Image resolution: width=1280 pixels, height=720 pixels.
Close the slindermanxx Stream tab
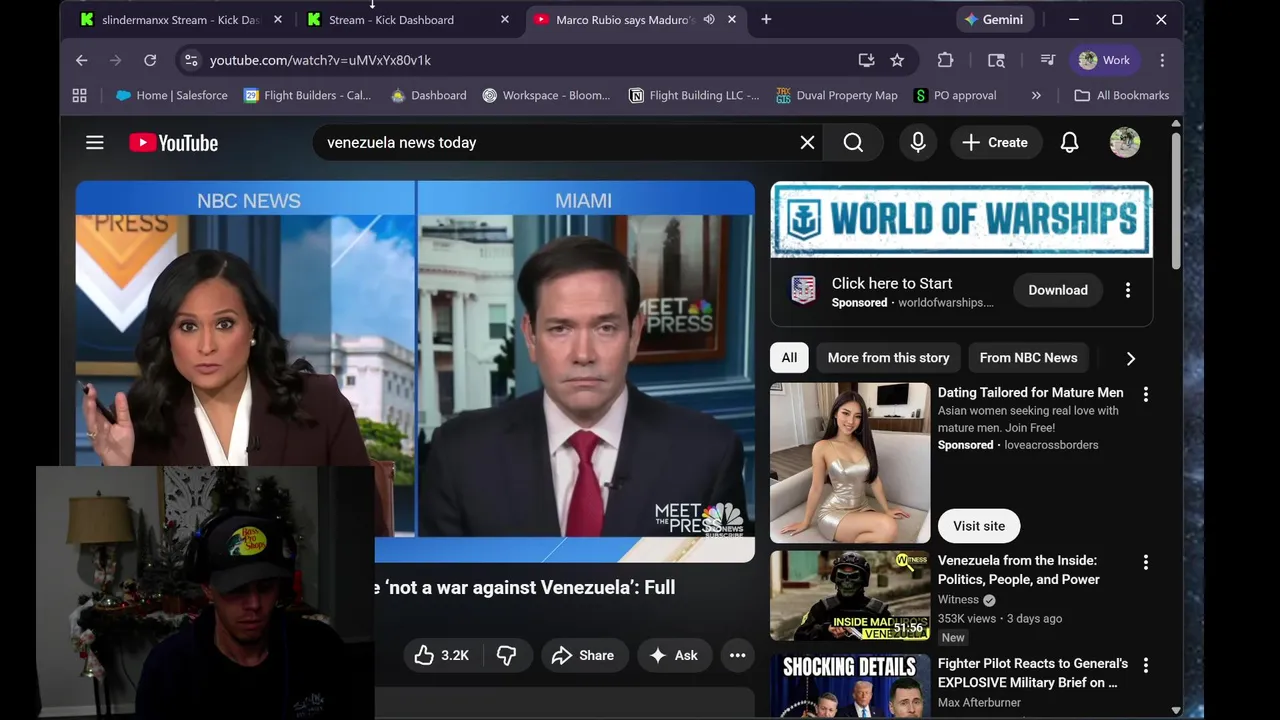(x=278, y=19)
